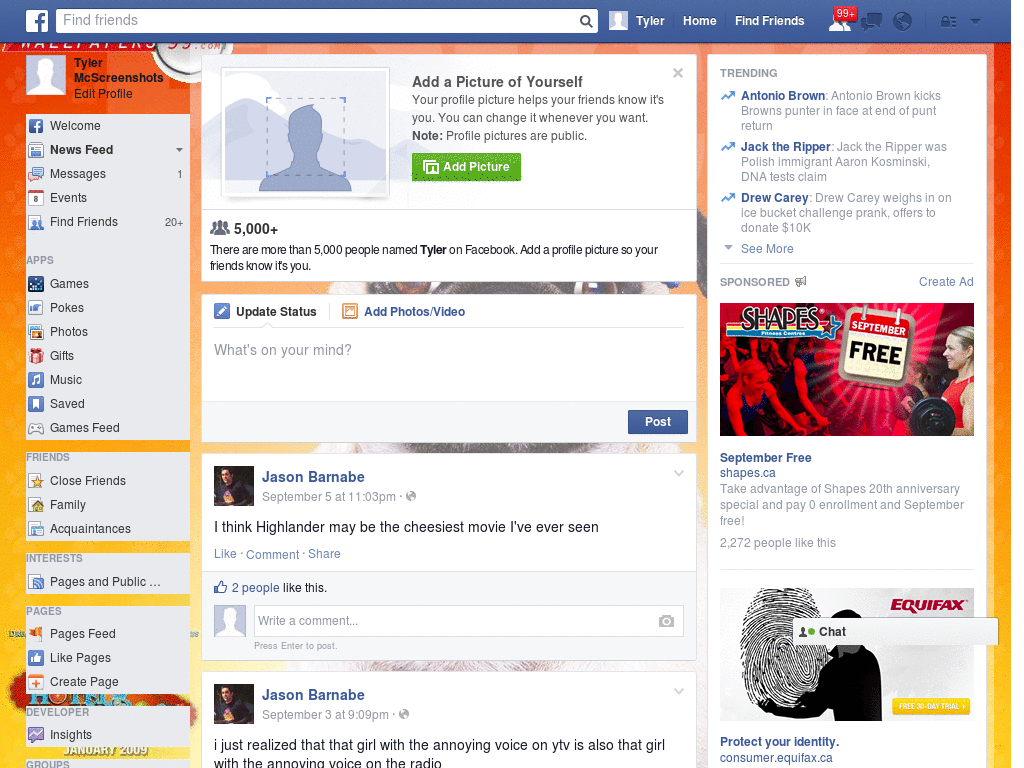Open Find Friends in top bar
The height and width of the screenshot is (768, 1024).
pos(769,21)
